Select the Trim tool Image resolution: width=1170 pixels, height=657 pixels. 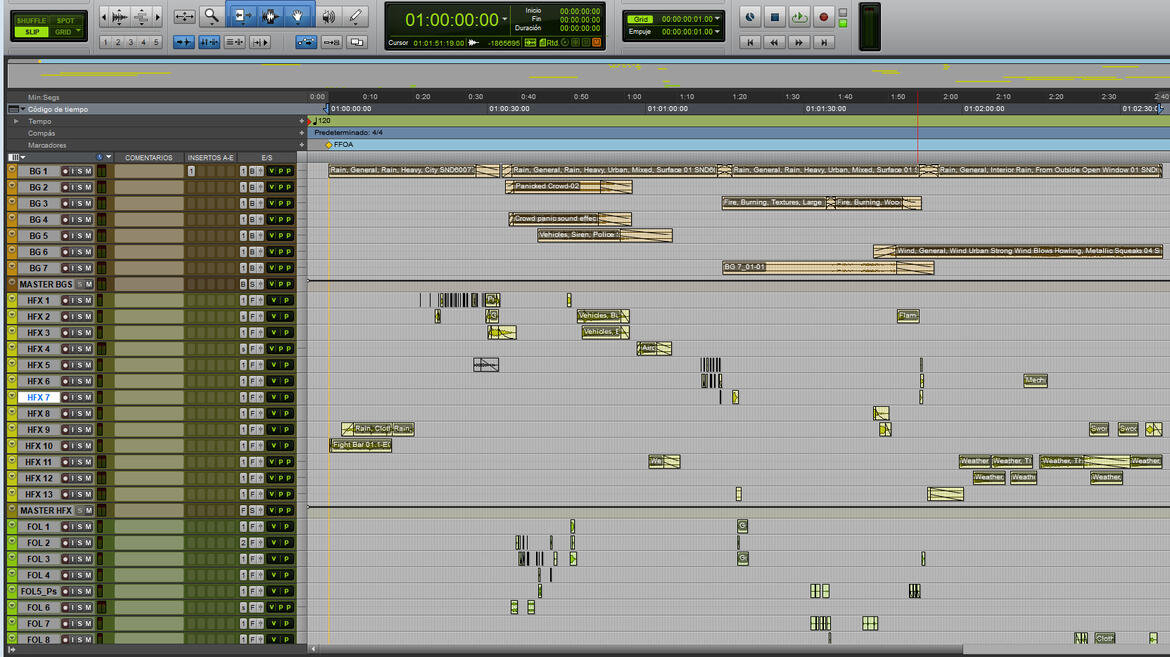[243, 16]
